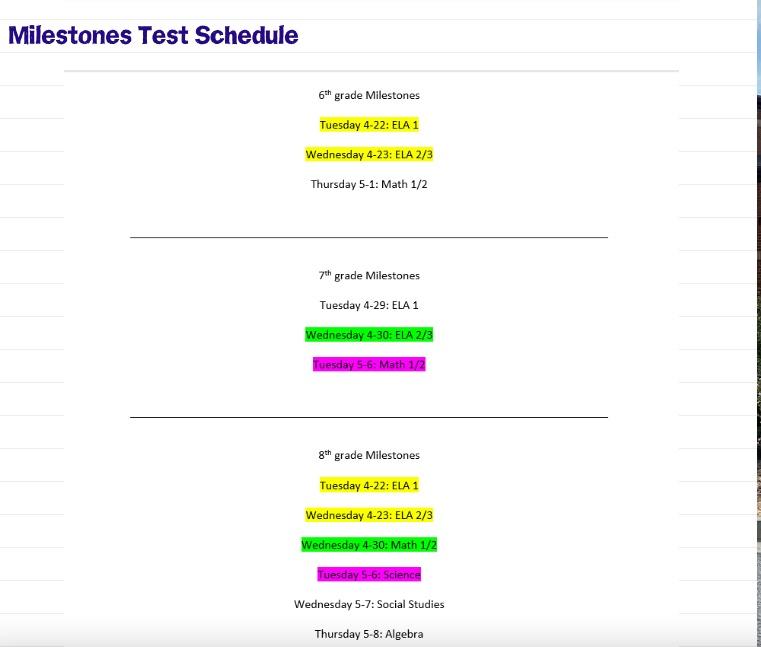Select the 7th grade Milestones title

coord(369,275)
